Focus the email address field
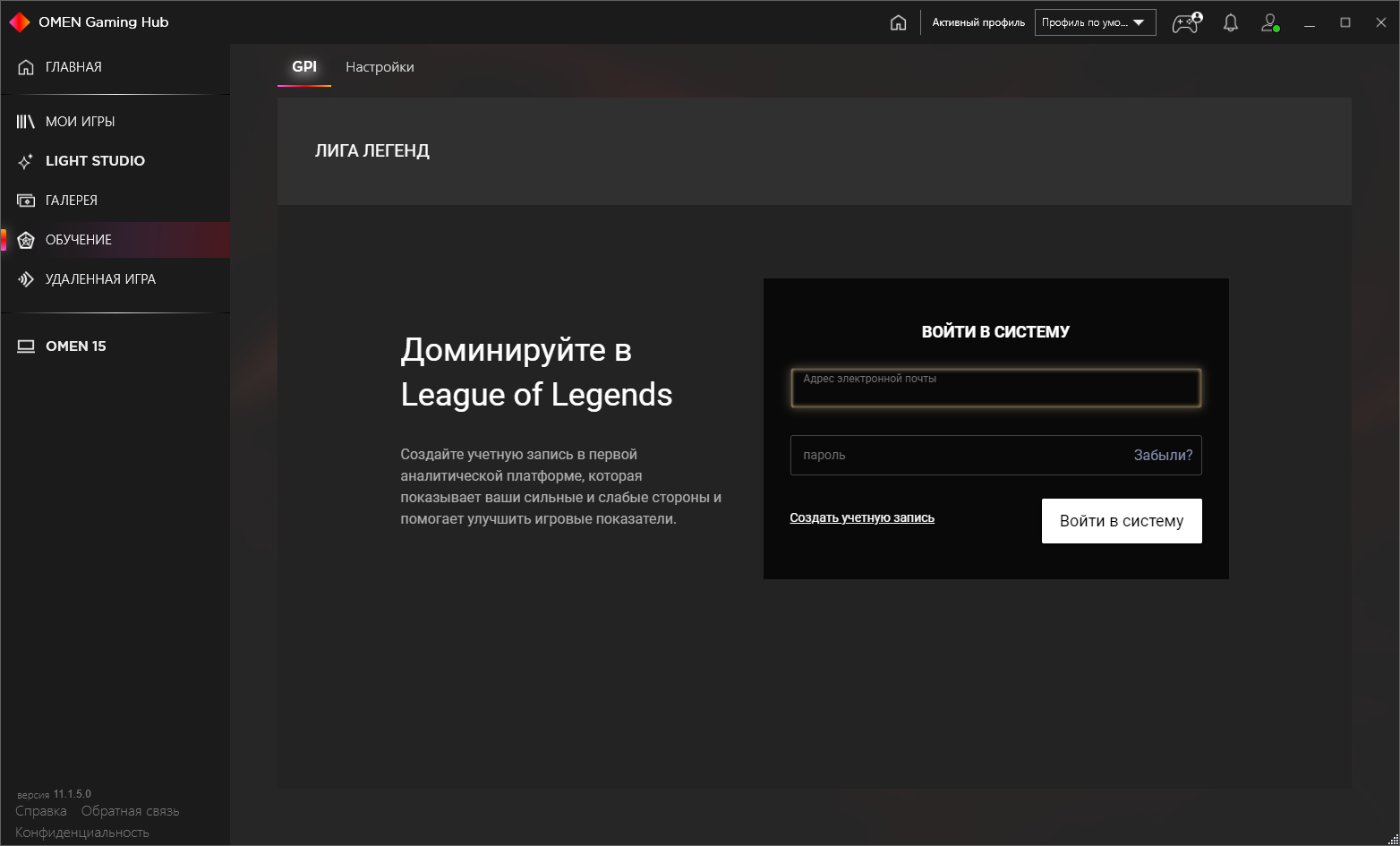Image resolution: width=1400 pixels, height=846 pixels. (x=995, y=389)
